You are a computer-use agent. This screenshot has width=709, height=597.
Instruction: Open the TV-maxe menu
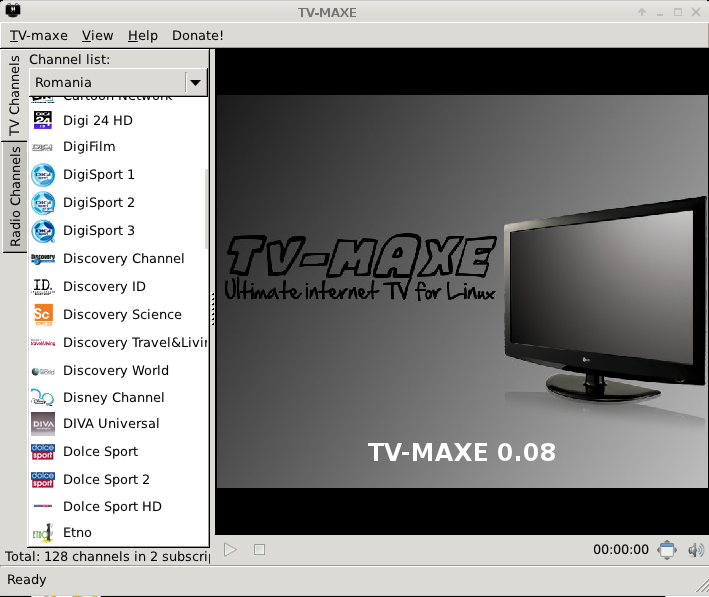(39, 35)
